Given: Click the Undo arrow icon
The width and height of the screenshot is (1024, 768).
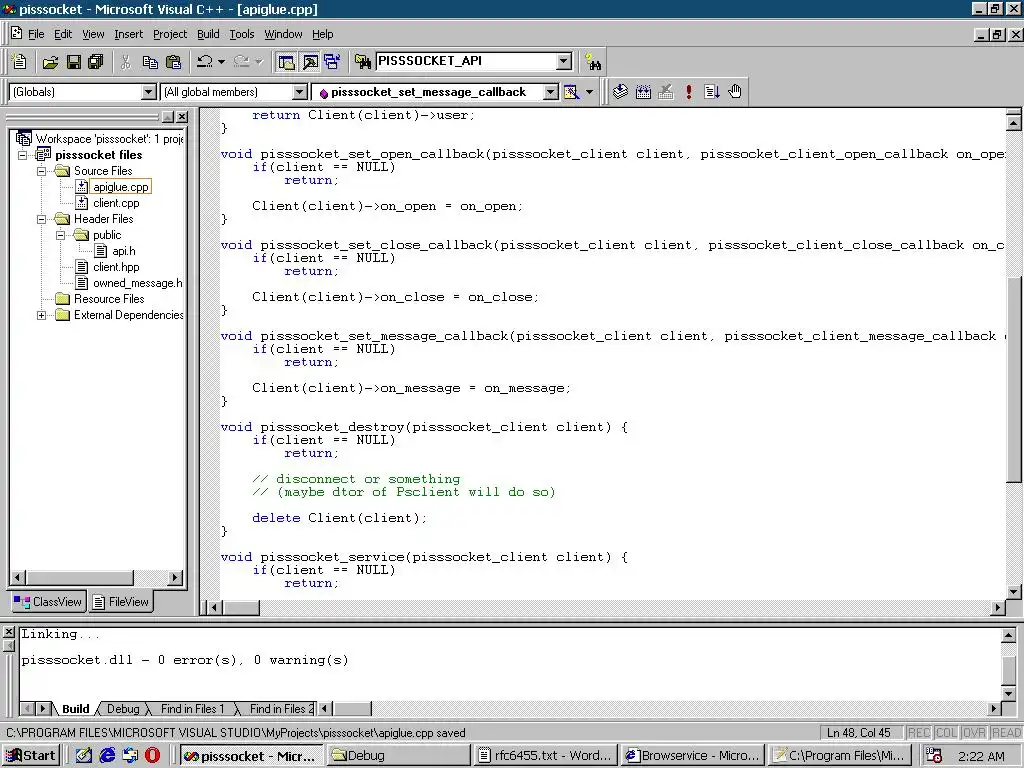Looking at the screenshot, I should 204,61.
